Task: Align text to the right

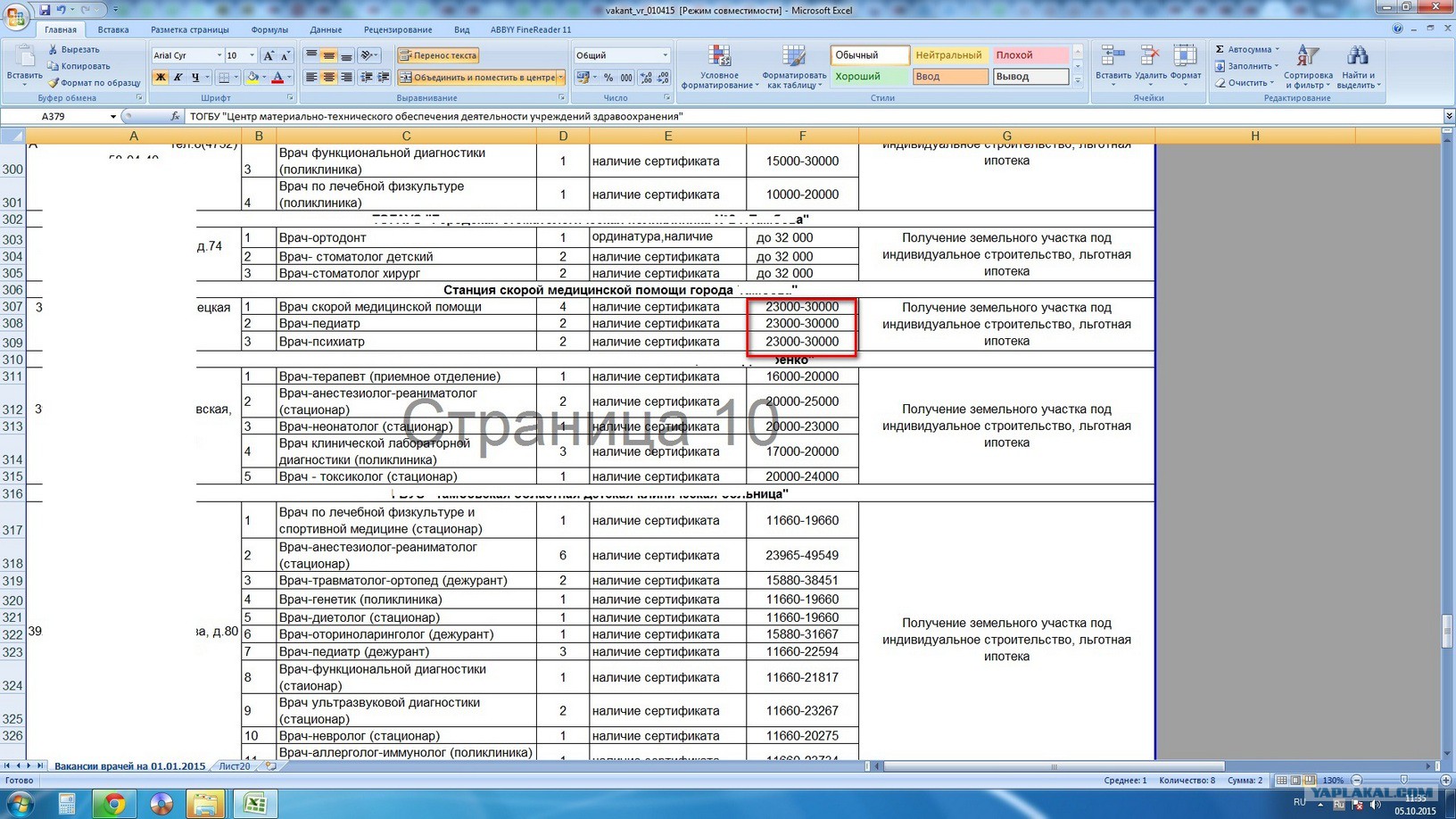Action: pos(346,78)
